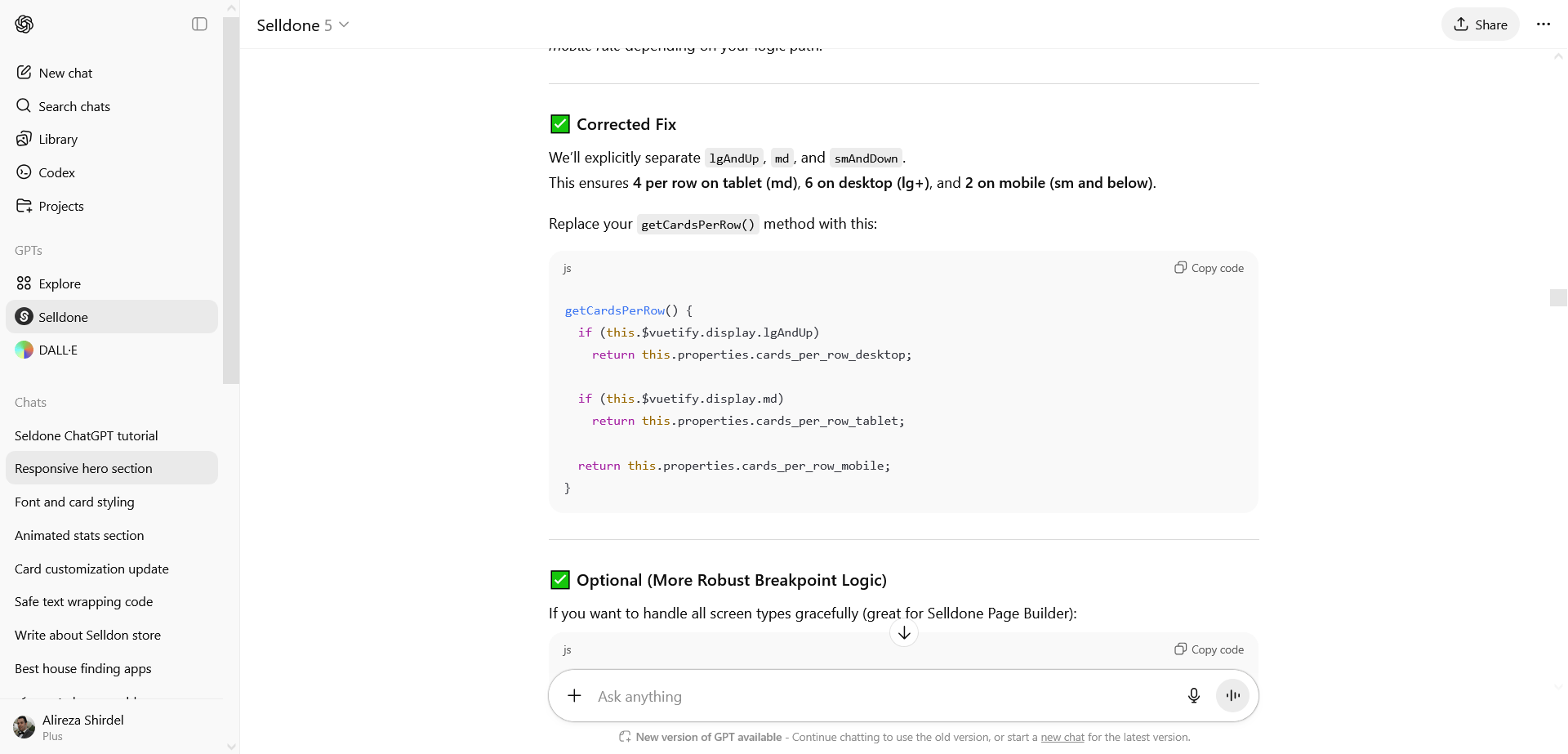Viewport: 1568px width, 754px height.
Task: Open Codex from the sidebar
Action: coord(112,172)
